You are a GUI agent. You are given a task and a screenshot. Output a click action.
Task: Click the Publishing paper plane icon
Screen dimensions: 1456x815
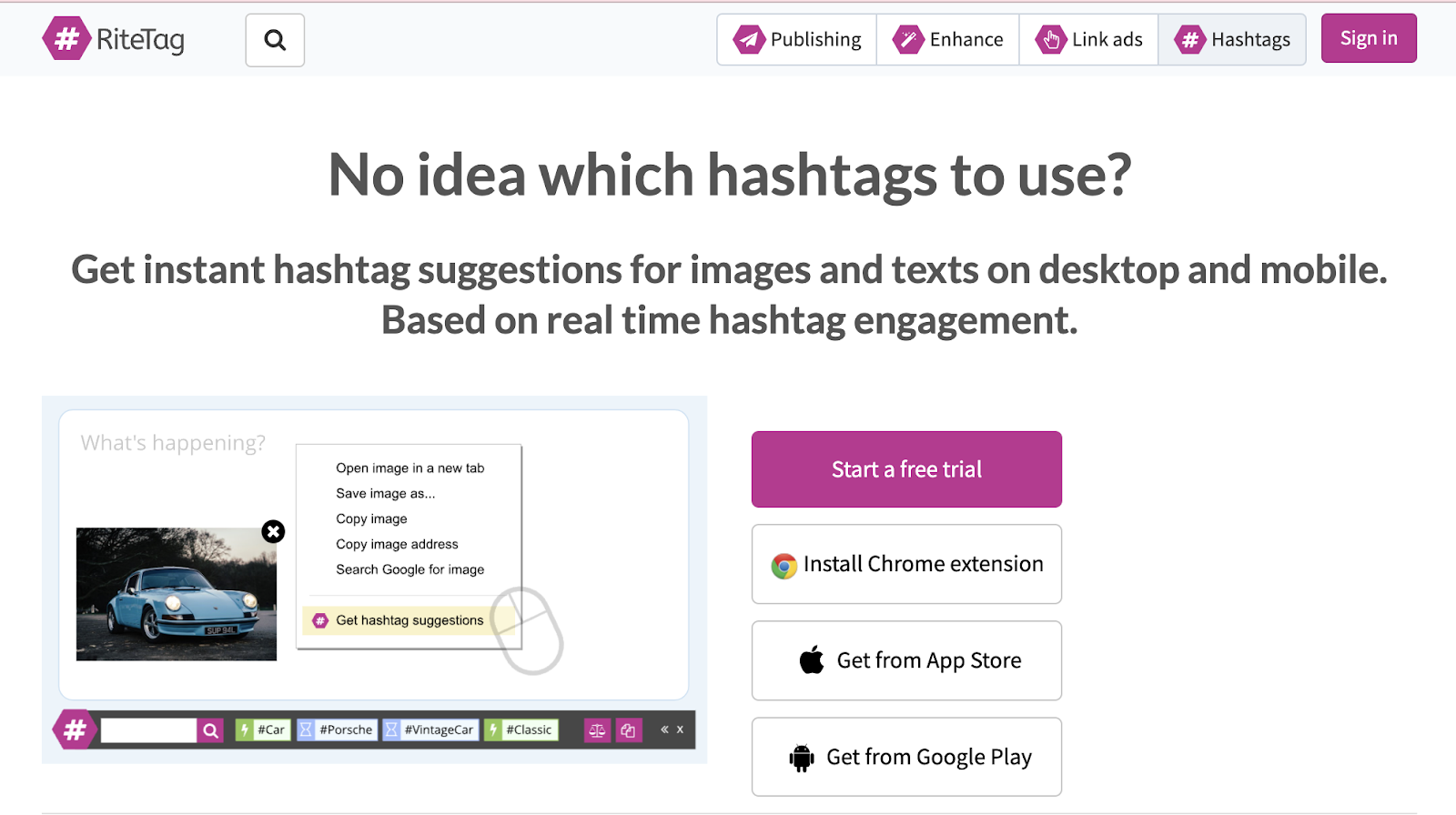[749, 39]
